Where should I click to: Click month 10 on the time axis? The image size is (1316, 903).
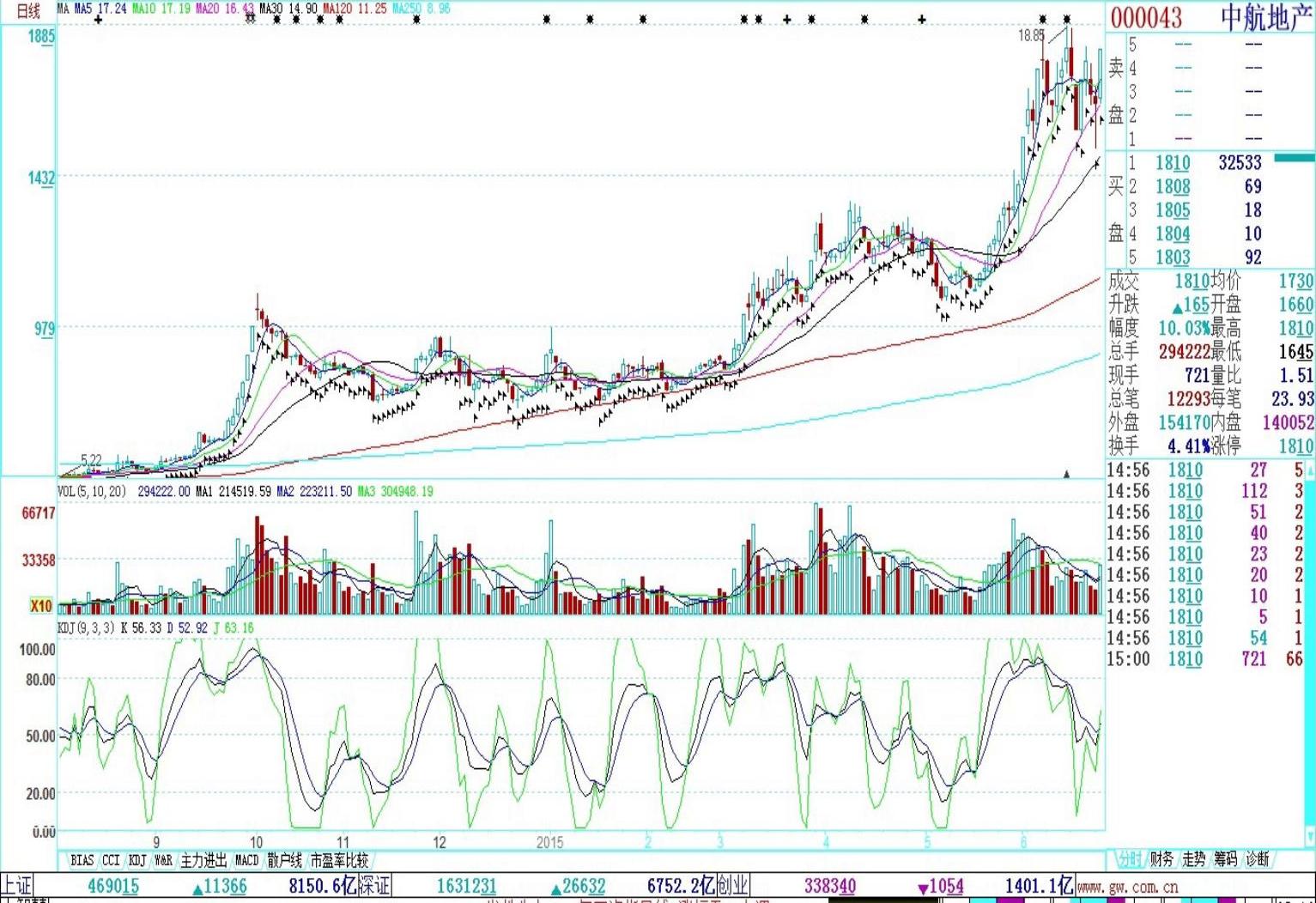click(256, 842)
